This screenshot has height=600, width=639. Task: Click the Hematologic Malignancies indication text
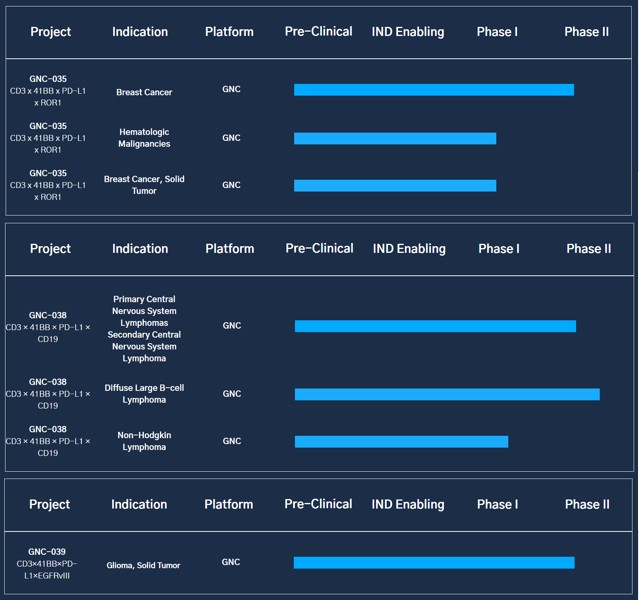pos(144,138)
